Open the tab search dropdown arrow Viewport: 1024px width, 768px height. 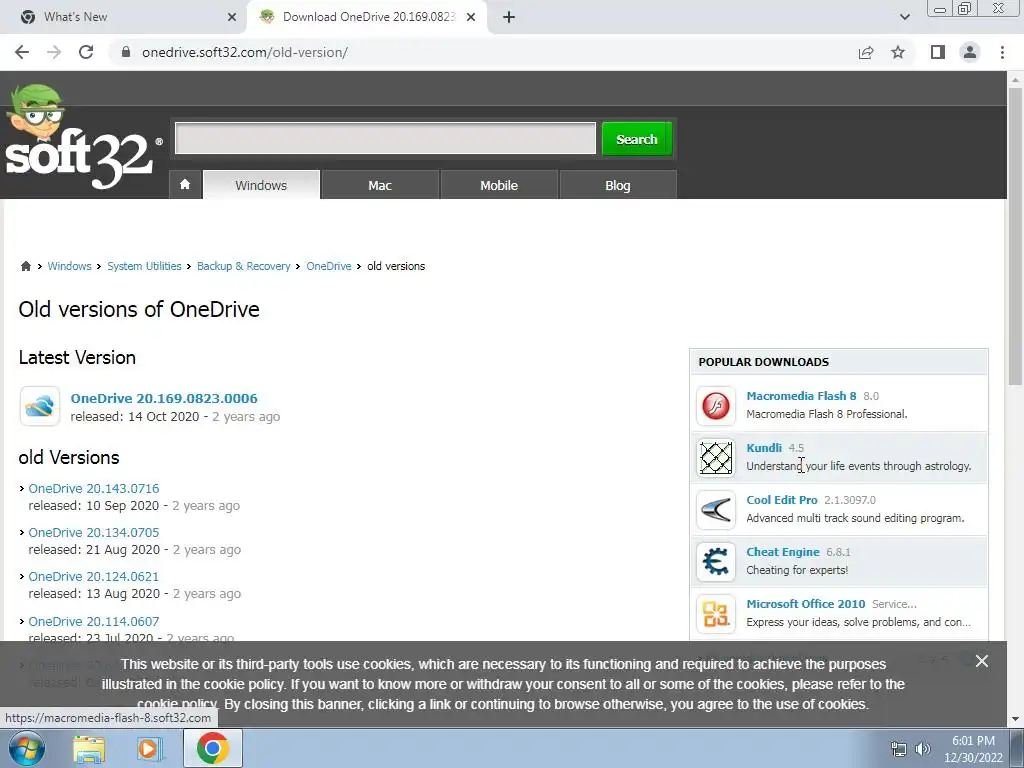pos(904,17)
